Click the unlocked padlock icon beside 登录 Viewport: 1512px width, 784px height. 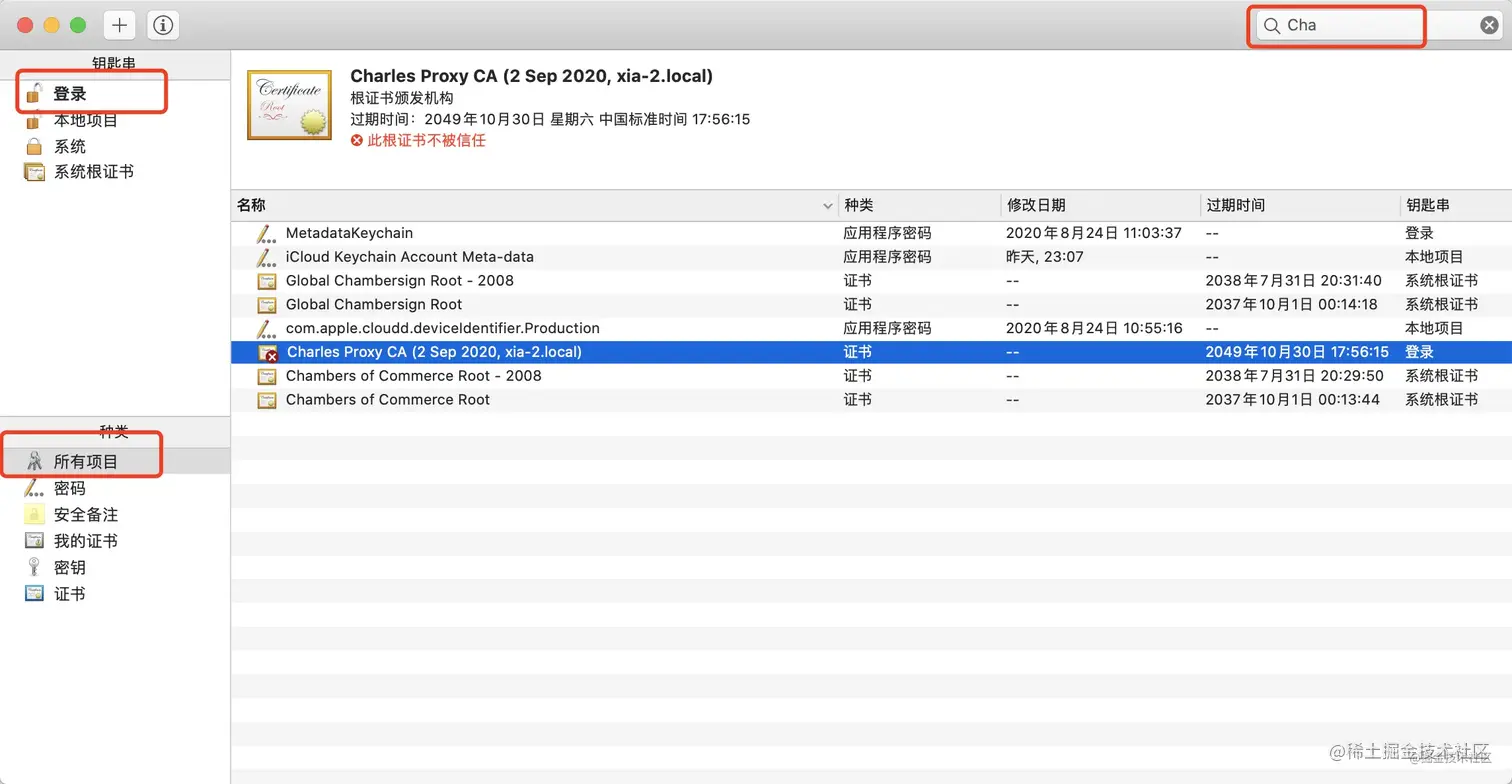tap(34, 93)
